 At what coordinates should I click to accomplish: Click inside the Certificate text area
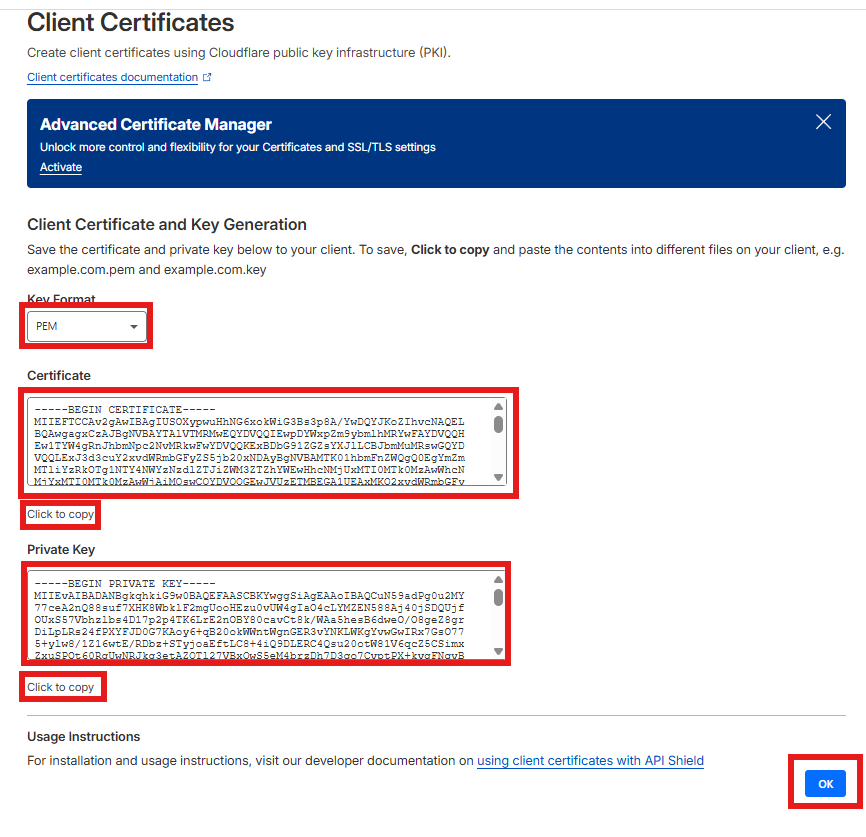point(260,440)
